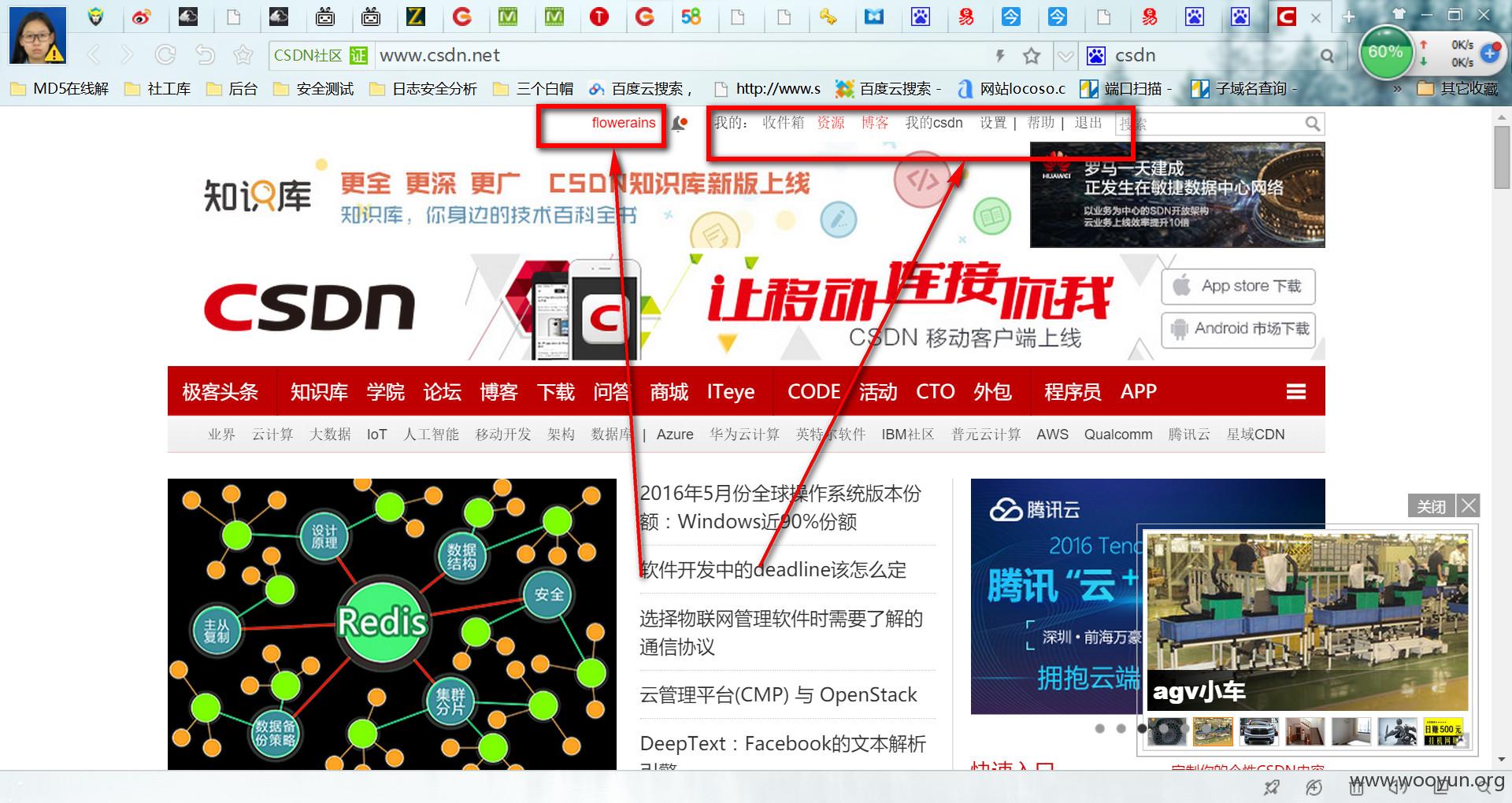Viewport: 1512px width, 803px height.
Task: Open the 论坛 navigation item
Action: (443, 391)
